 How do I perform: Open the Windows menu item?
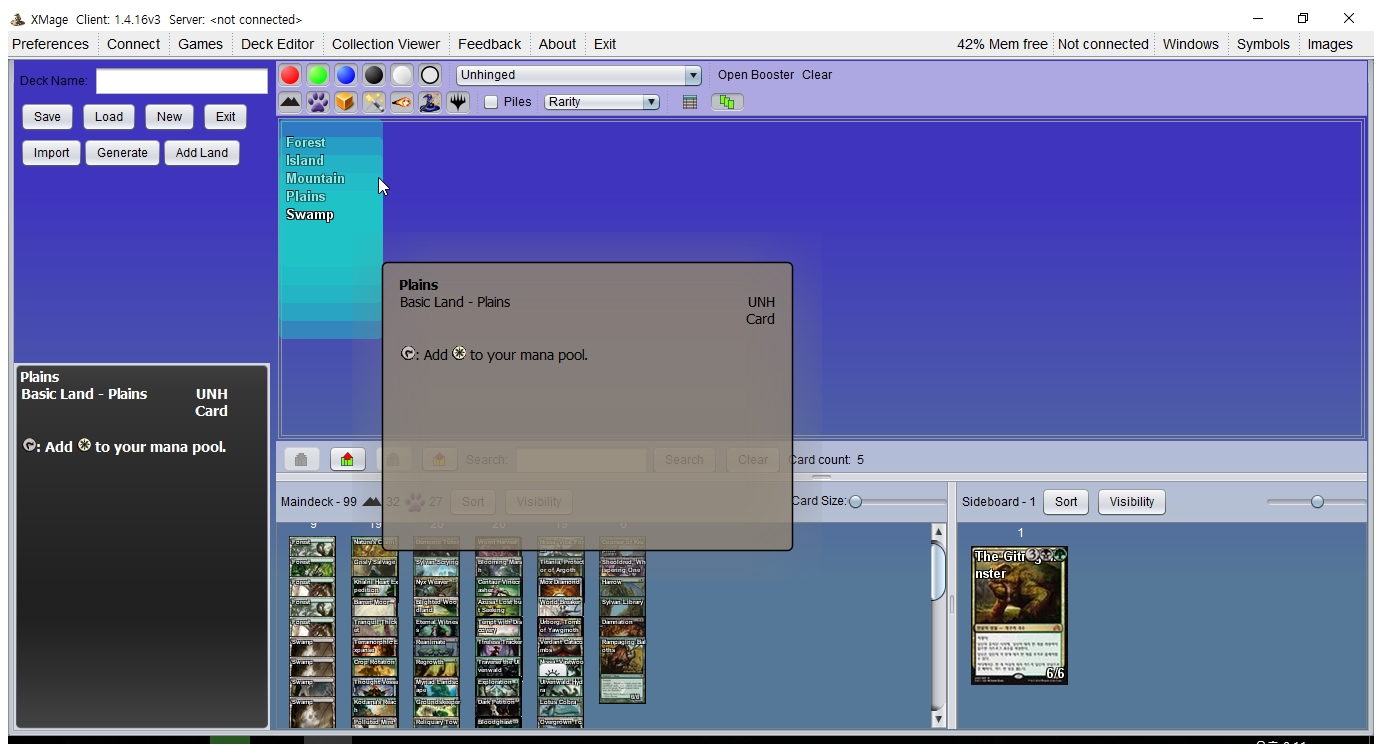[1190, 44]
